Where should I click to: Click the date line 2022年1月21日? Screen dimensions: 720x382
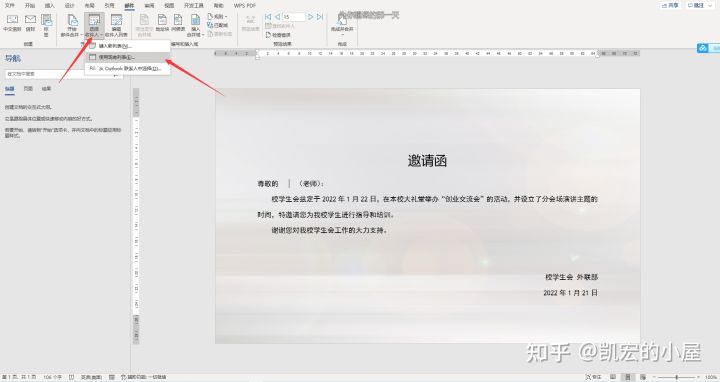pos(570,292)
